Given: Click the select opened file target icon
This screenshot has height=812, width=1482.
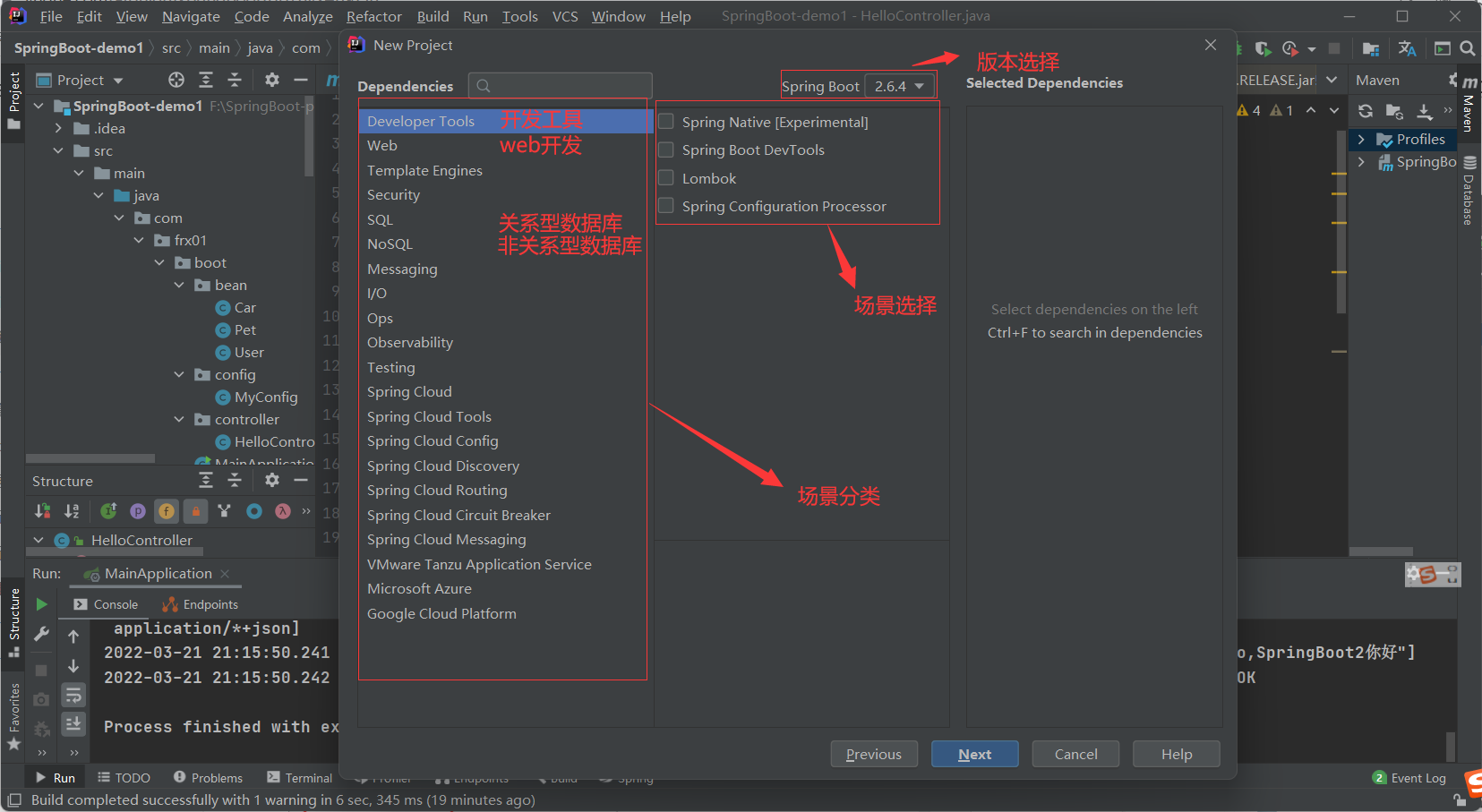Looking at the screenshot, I should [176, 80].
